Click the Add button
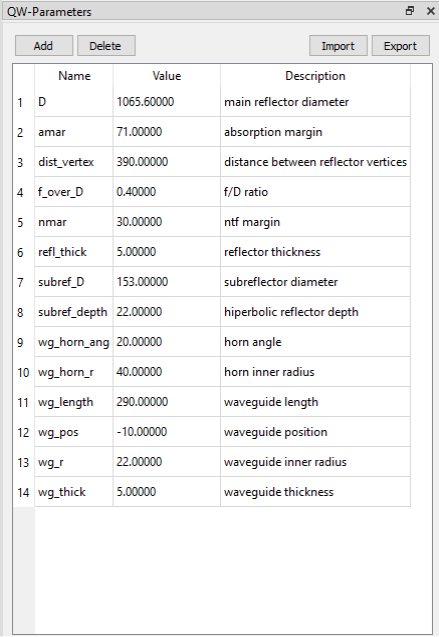439x637 pixels. [x=44, y=46]
